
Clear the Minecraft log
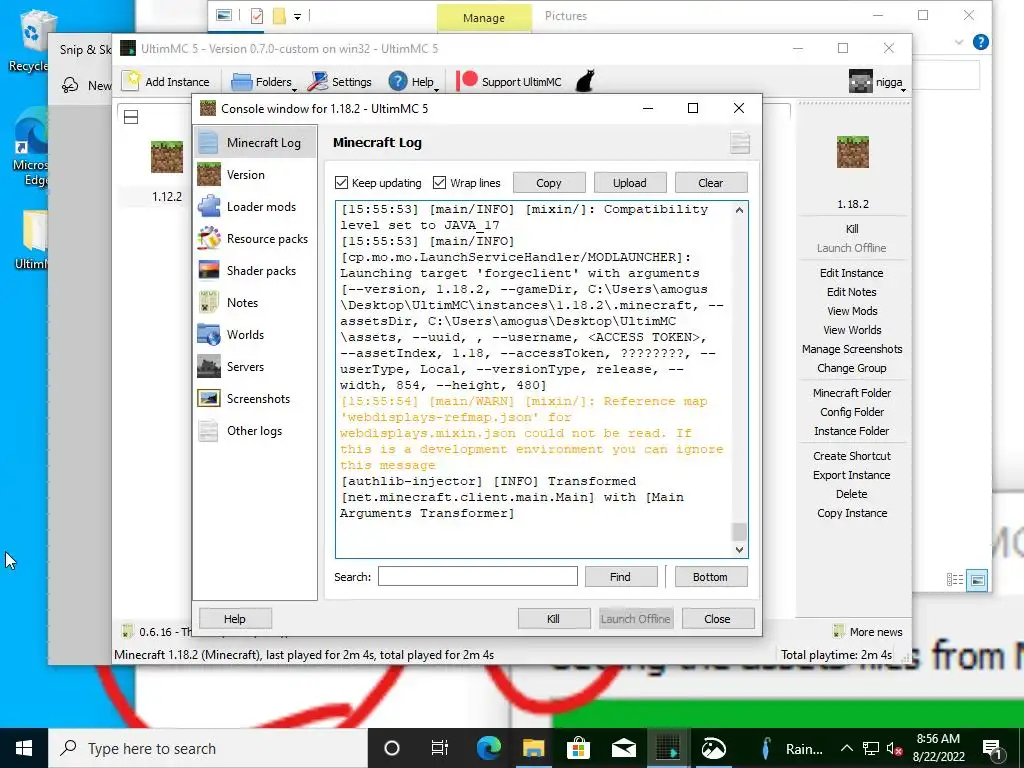pos(711,183)
